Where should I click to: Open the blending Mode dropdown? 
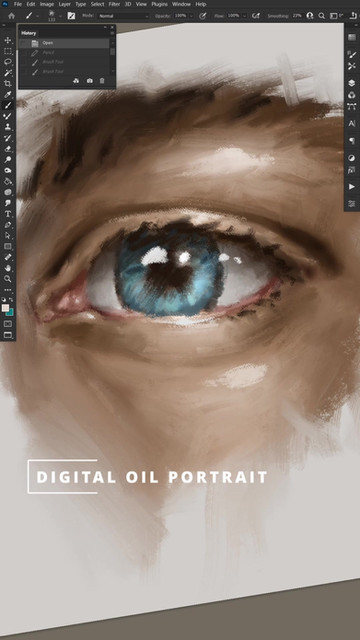point(124,16)
